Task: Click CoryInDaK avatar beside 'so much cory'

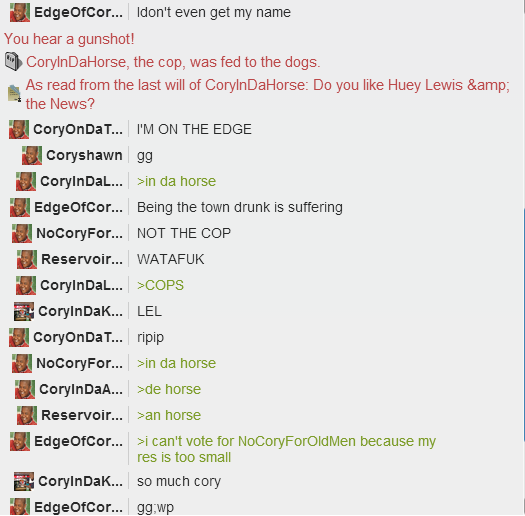Action: pyautogui.click(x=24, y=481)
